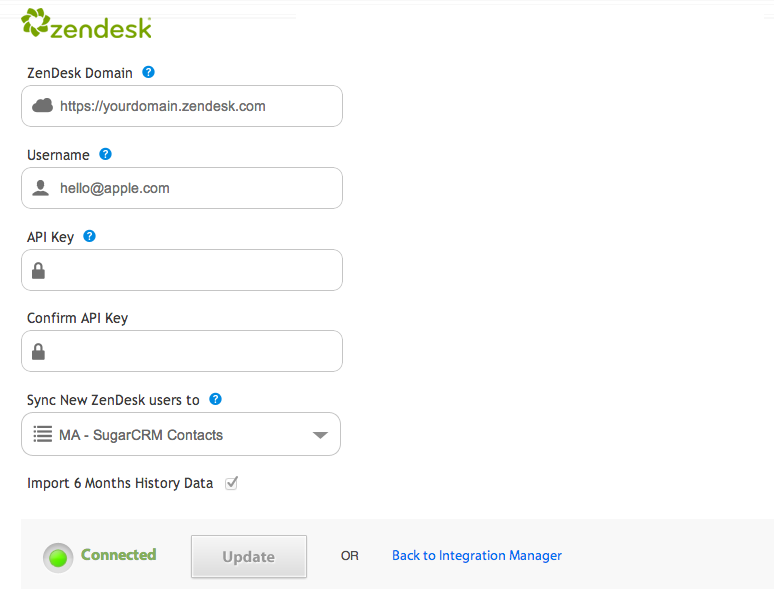Toggle Import 6 Months History Data checkbox
Viewport: 774px width, 589px height.
click(x=232, y=483)
